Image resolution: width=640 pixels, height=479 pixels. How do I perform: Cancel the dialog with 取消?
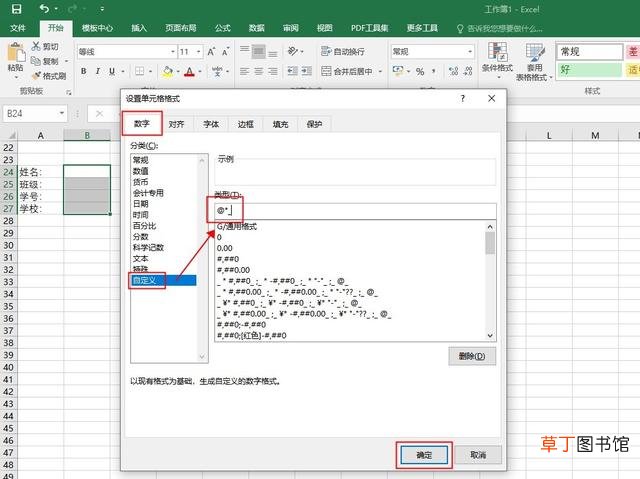click(x=478, y=455)
